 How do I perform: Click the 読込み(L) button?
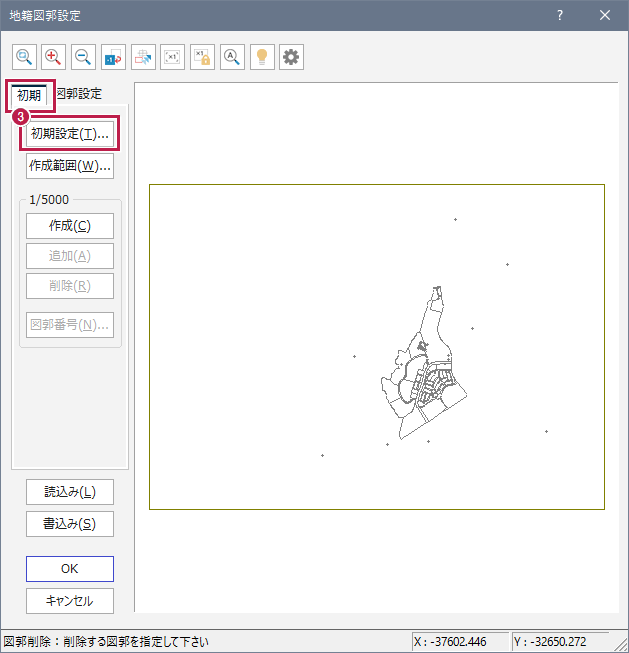70,492
